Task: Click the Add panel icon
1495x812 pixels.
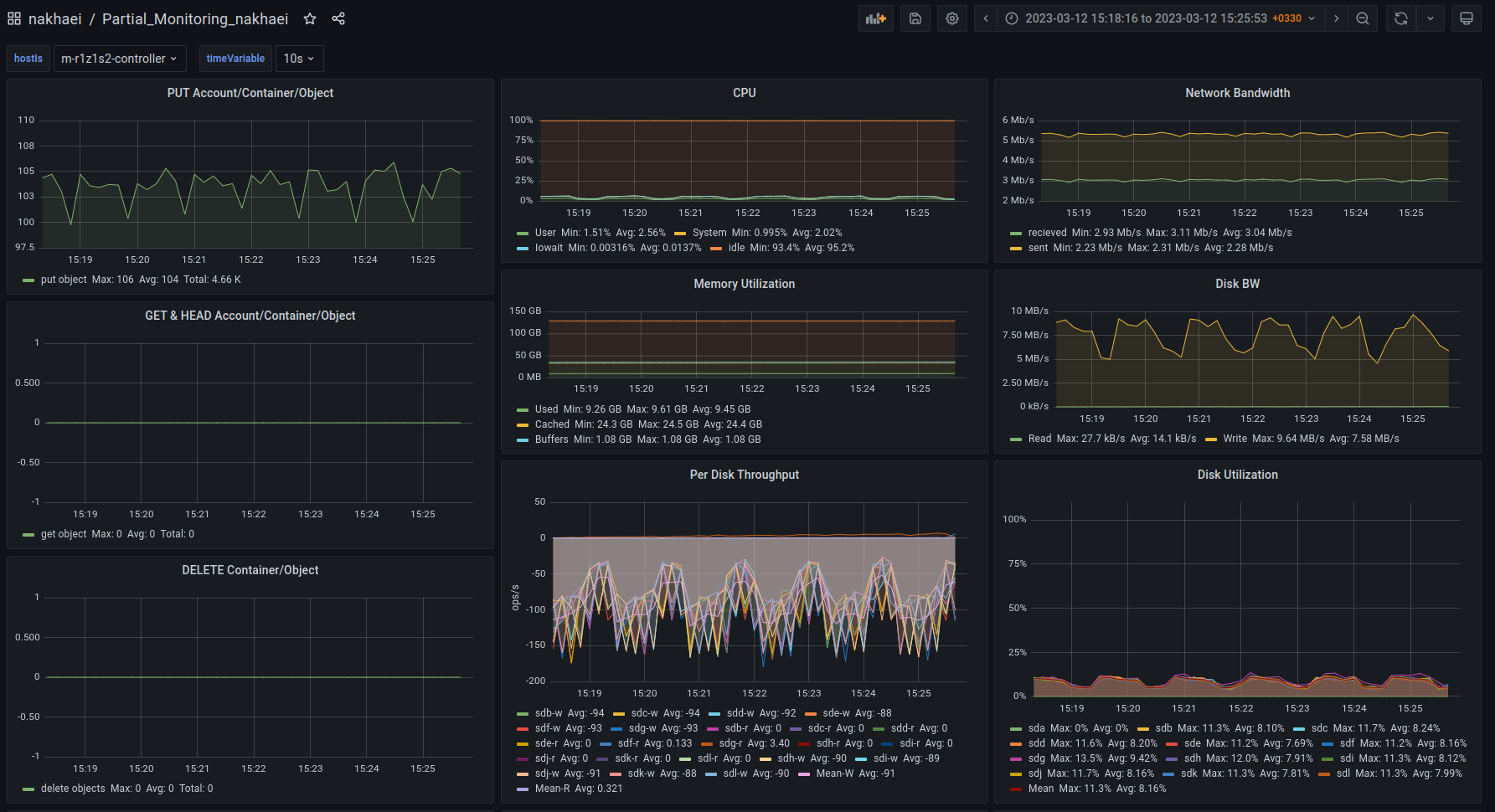Action: coord(875,18)
